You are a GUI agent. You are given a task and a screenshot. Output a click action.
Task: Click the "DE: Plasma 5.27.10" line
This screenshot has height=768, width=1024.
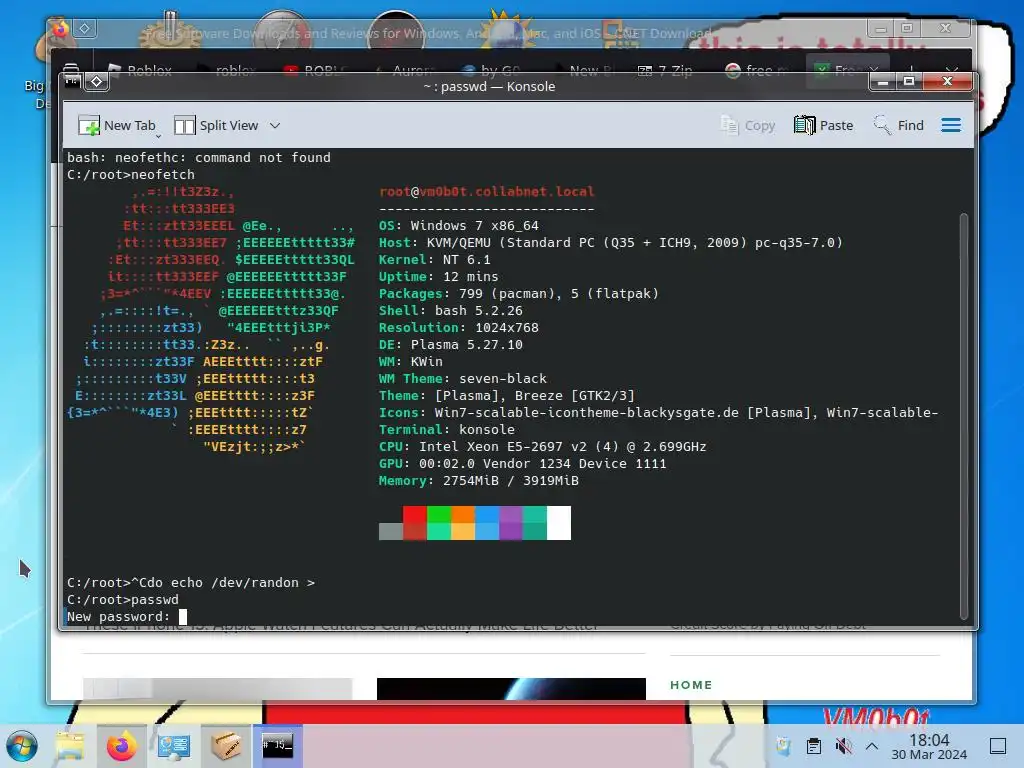coord(451,344)
